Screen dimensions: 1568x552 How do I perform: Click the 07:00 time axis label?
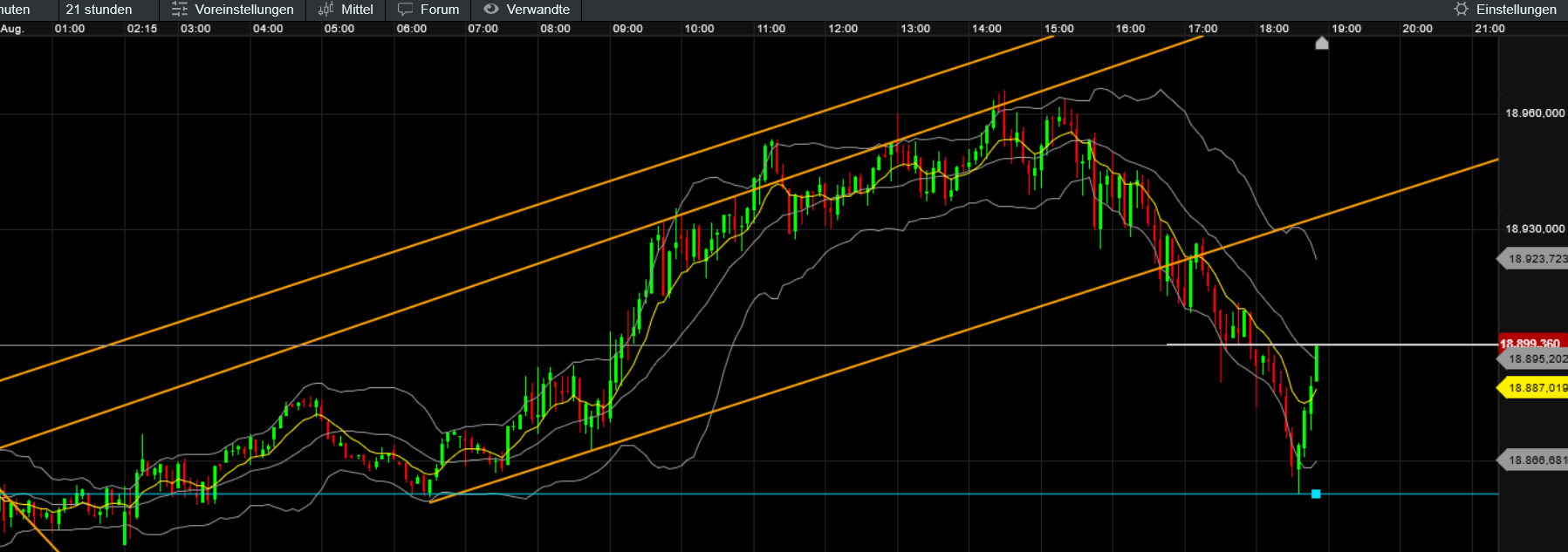(483, 29)
